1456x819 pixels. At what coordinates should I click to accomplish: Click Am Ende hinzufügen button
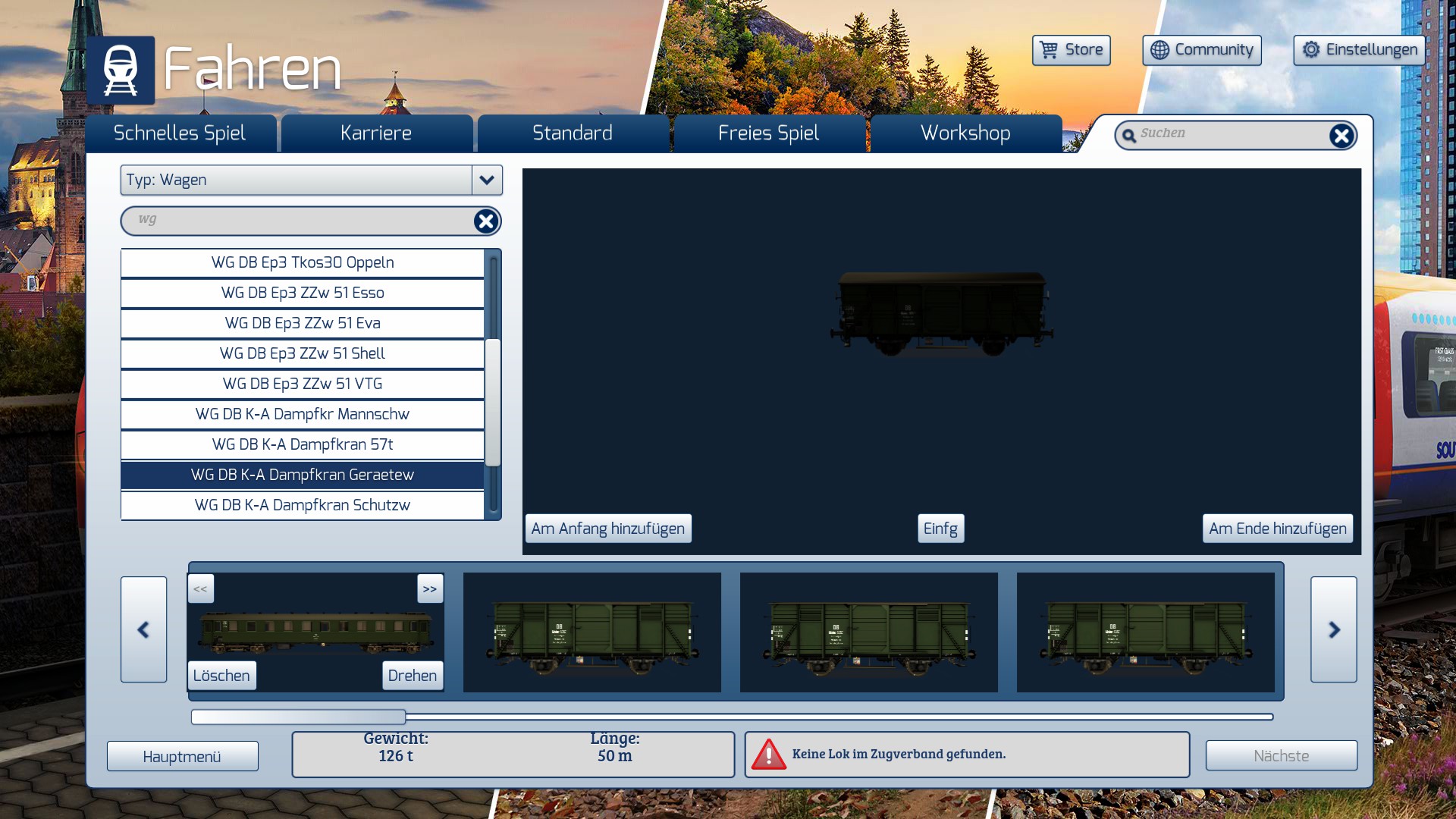tap(1277, 529)
